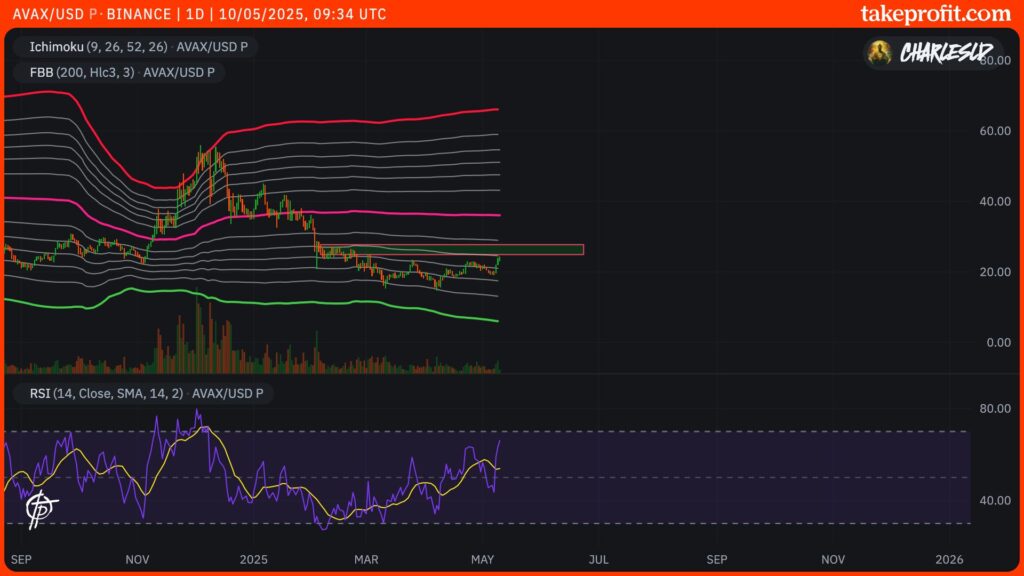1024x576 pixels.
Task: Click the takeprofit.com branding banner
Action: click(938, 14)
